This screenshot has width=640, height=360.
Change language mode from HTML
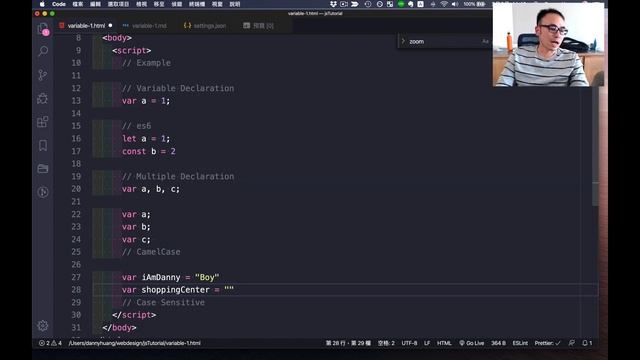(444, 343)
